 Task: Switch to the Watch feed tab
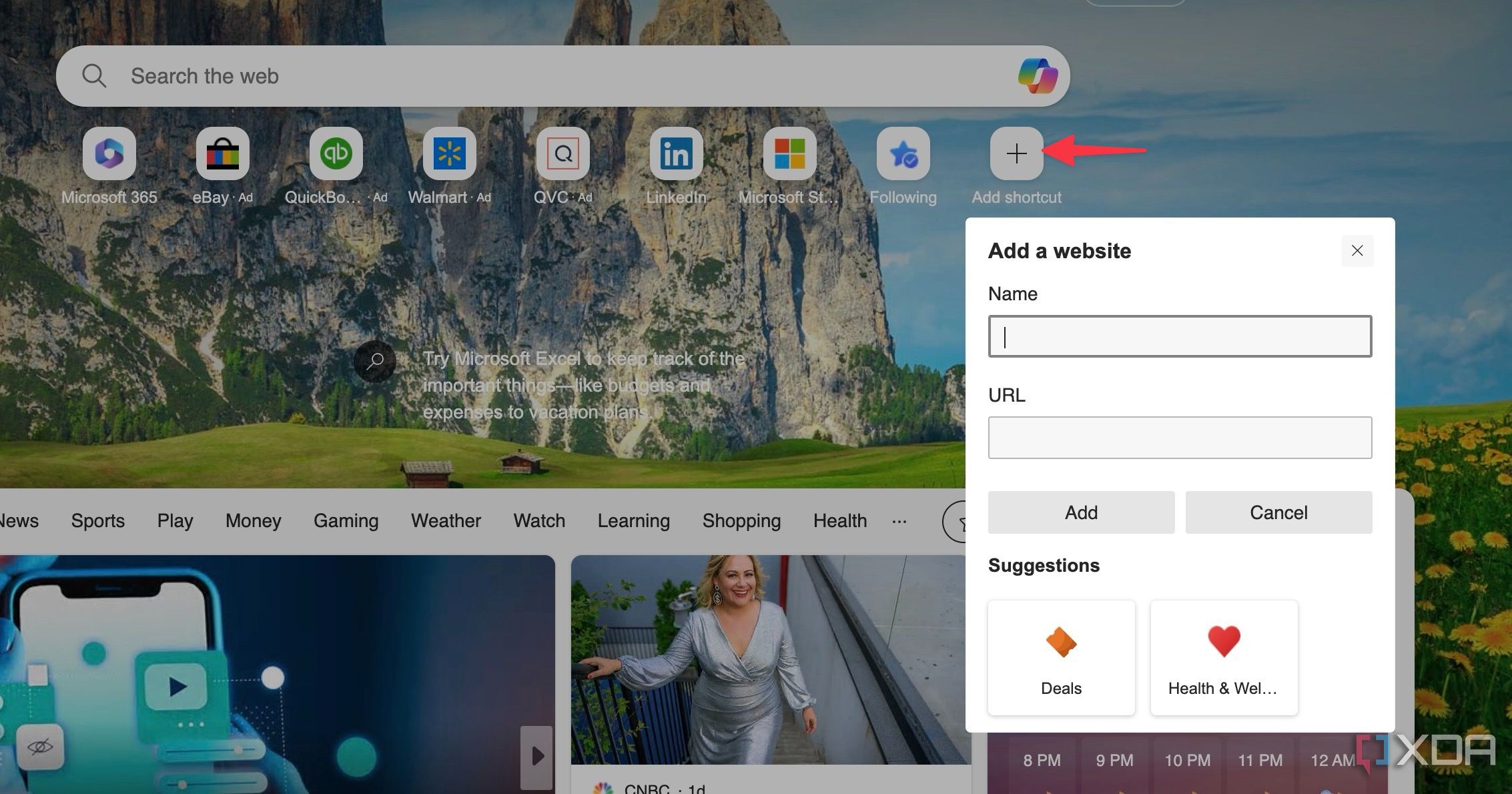click(x=539, y=520)
